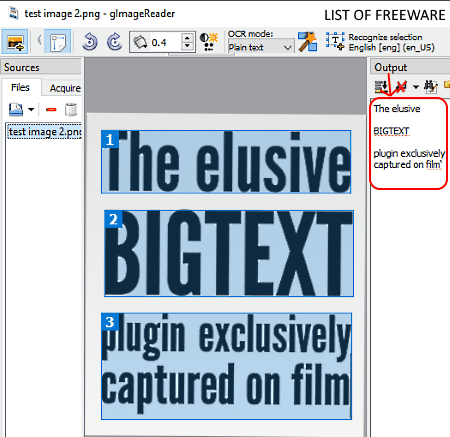Click the find and replace icon
Image resolution: width=450 pixels, height=437 pixels.
[430, 87]
